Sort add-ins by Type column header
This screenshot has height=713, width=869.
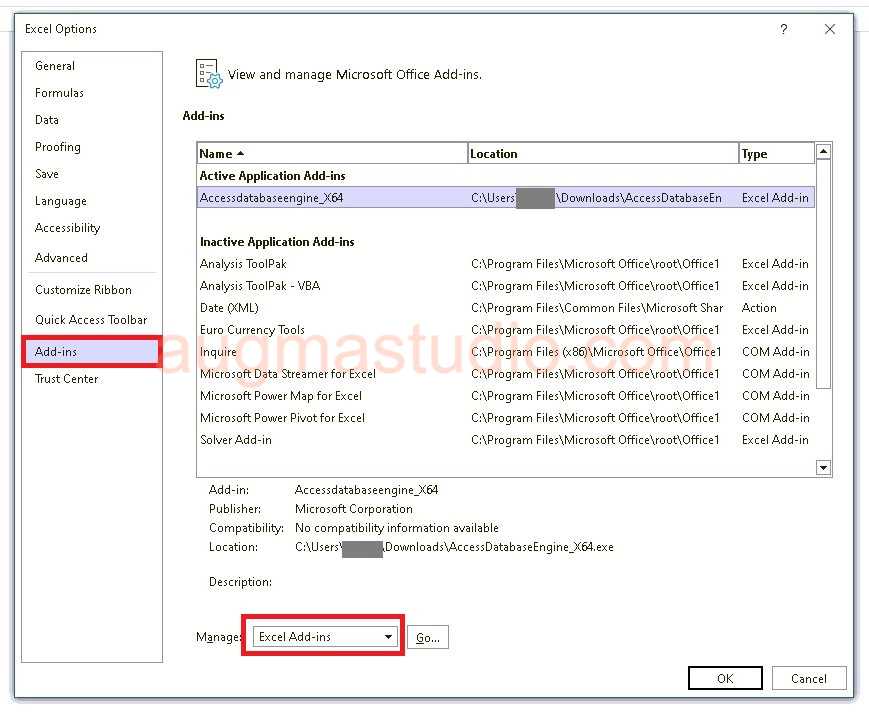coord(775,154)
